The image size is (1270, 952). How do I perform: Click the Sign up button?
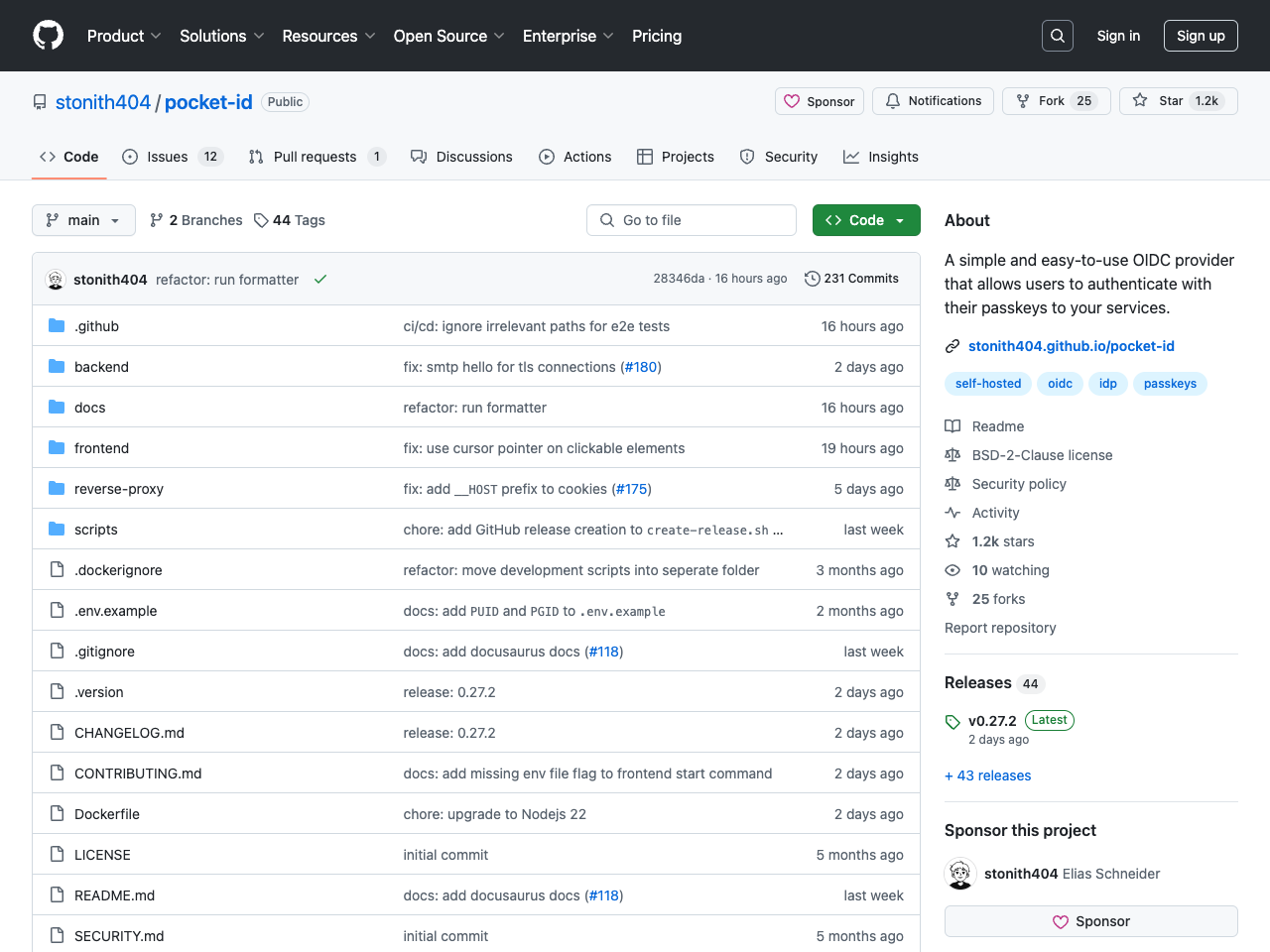(1201, 36)
